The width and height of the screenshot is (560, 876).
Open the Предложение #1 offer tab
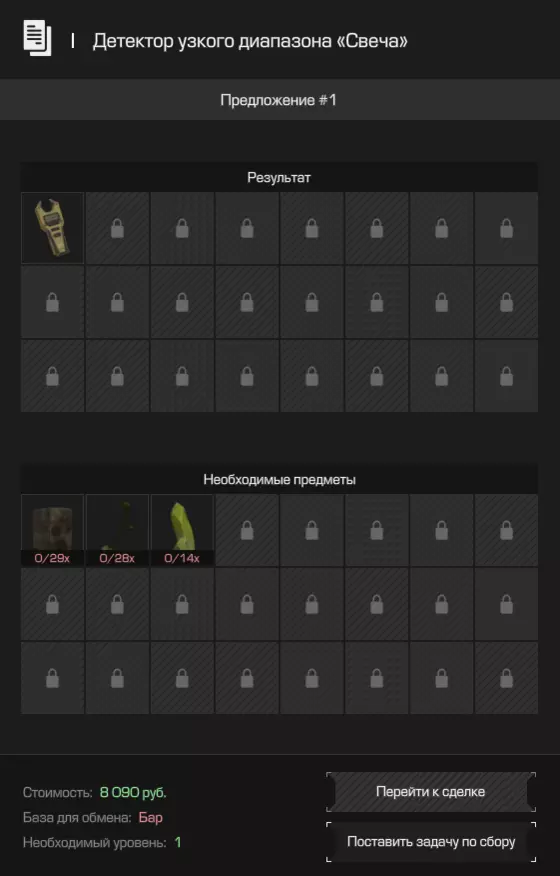(279, 100)
